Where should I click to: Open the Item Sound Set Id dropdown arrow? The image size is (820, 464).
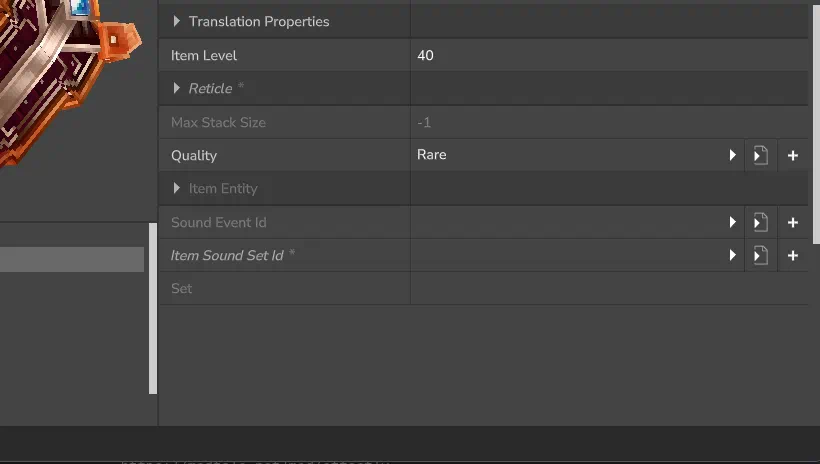tap(732, 255)
